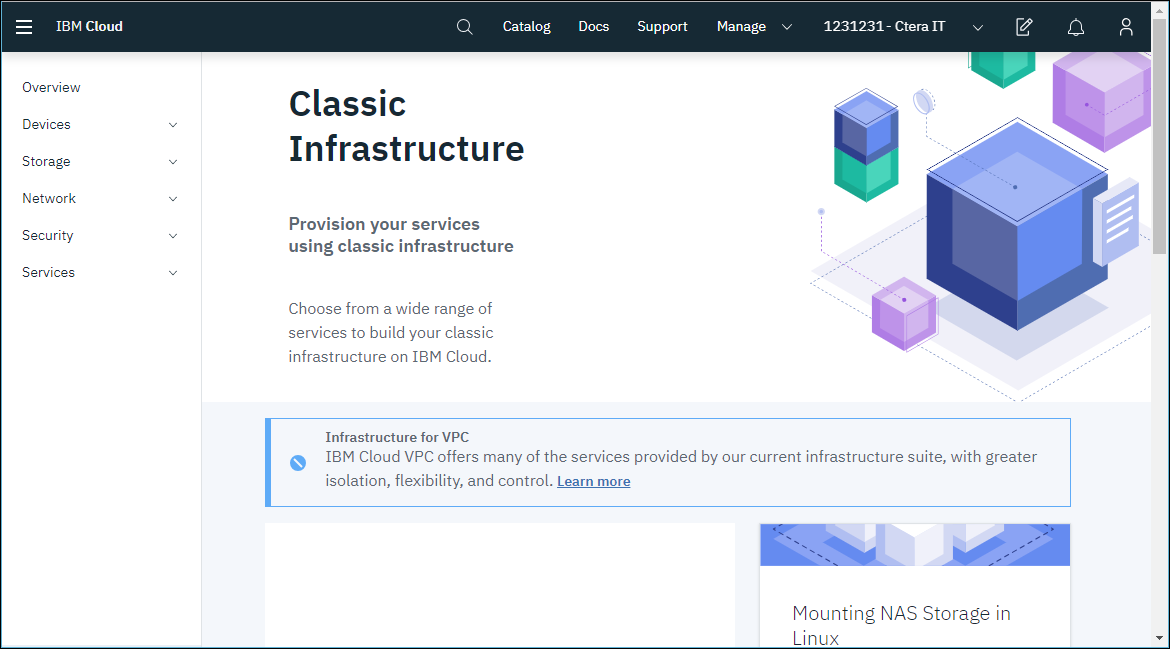1170x649 pixels.
Task: Open the cost estimator edit icon
Action: click(x=1024, y=27)
